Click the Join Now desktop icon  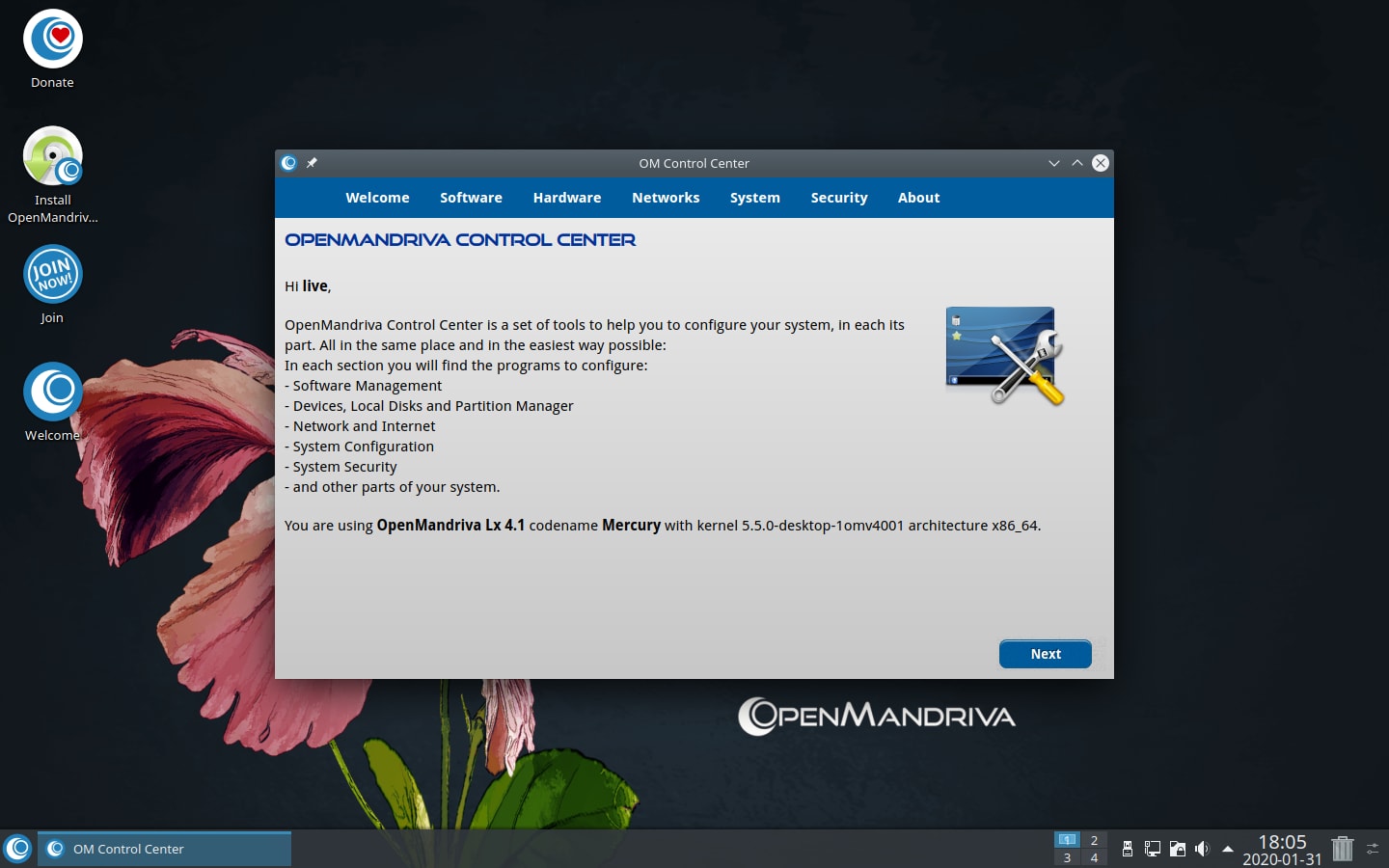click(52, 275)
